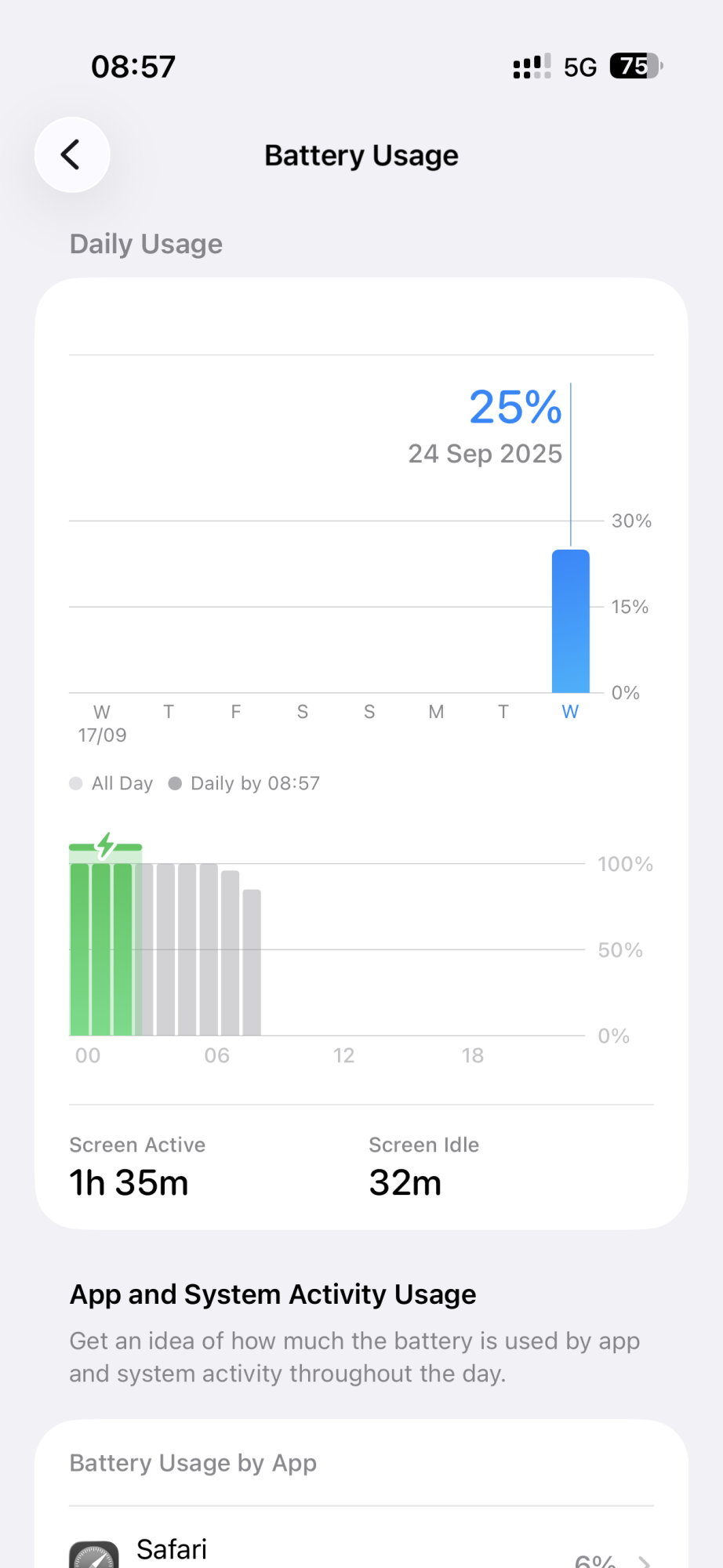Tap the 08:57 clock in status bar
The image size is (723, 1568).
(x=133, y=67)
